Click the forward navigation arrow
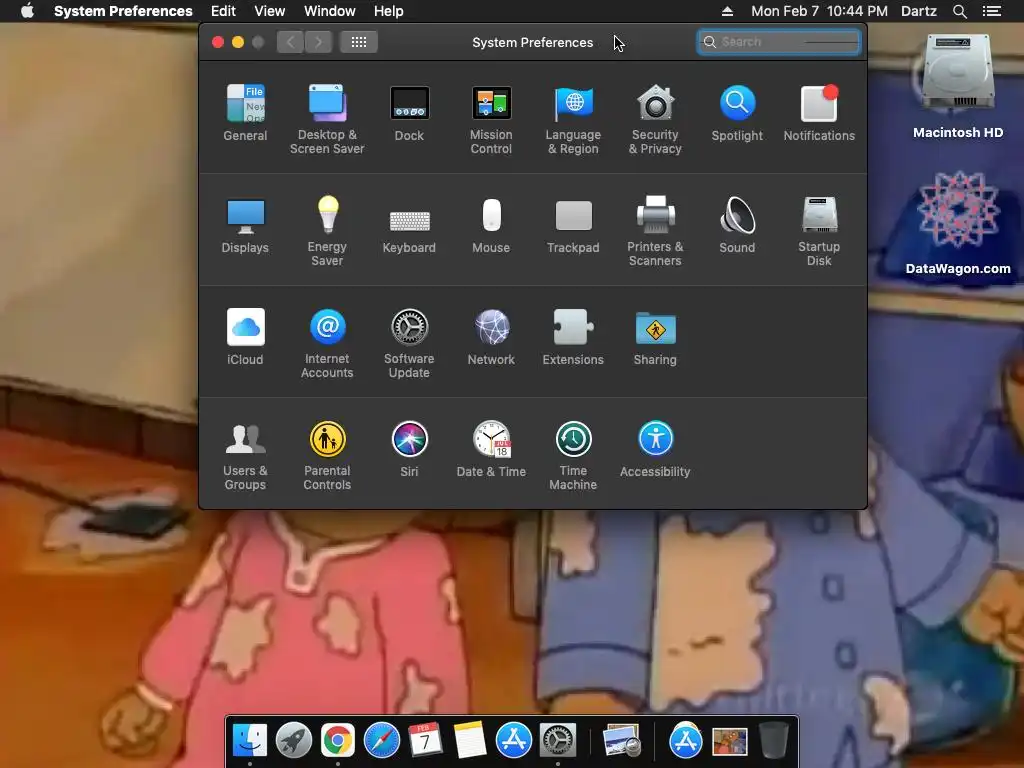Screen dimensions: 1024x768 (319, 42)
